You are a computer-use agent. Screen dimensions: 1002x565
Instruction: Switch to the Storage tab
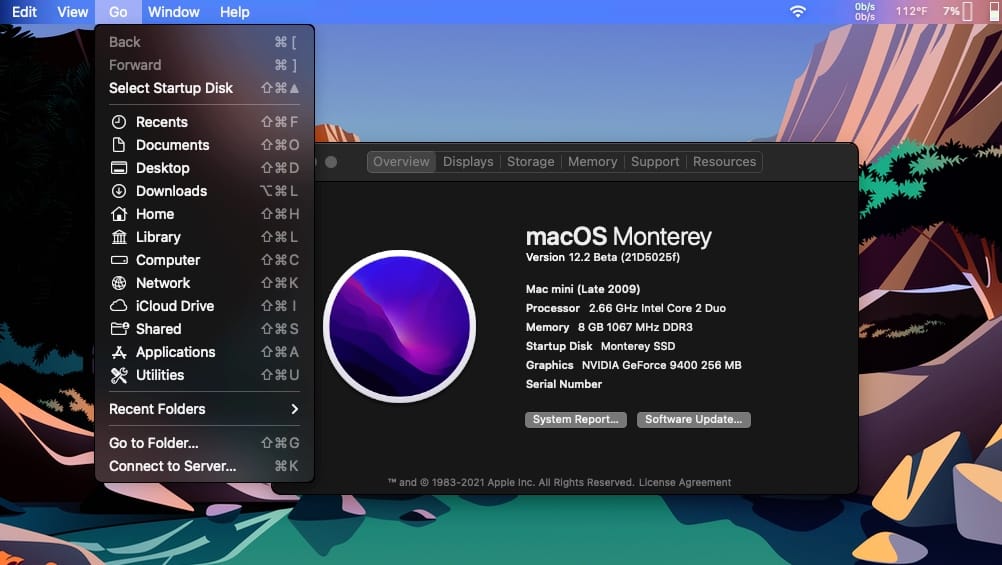click(x=530, y=162)
